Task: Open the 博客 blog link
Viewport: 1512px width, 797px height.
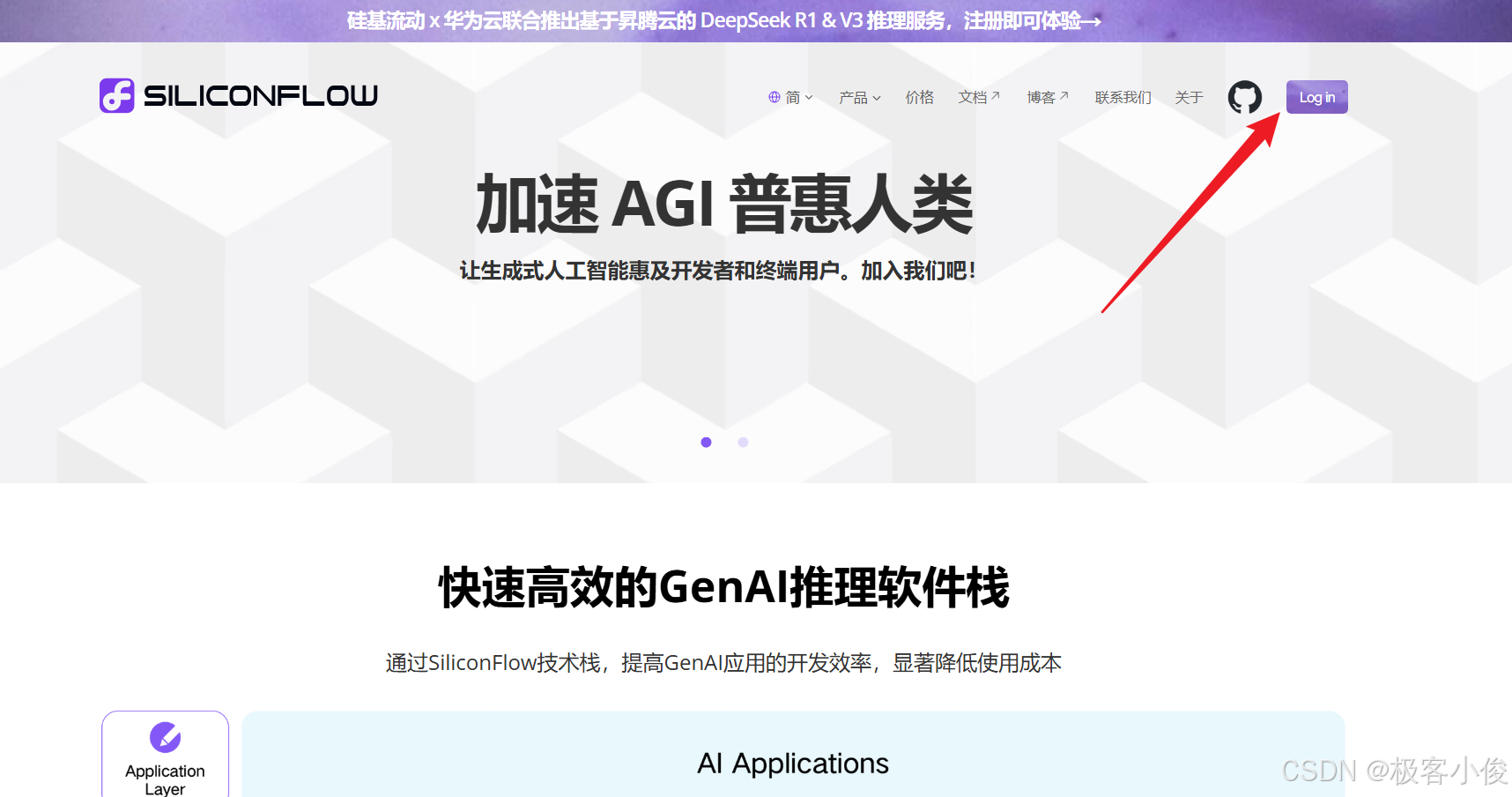Action: [1048, 97]
